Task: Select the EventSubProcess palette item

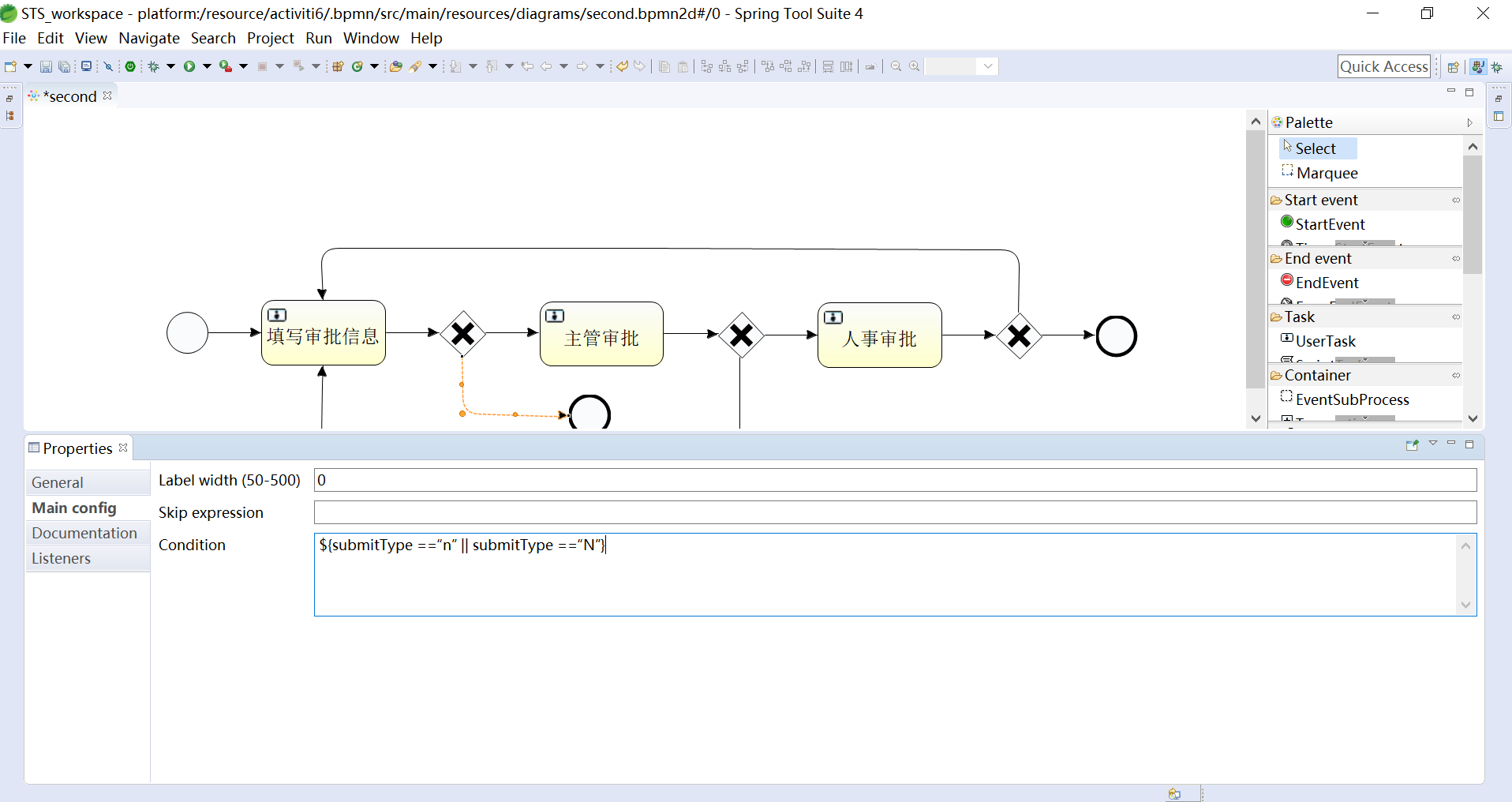Action: pos(1345,399)
